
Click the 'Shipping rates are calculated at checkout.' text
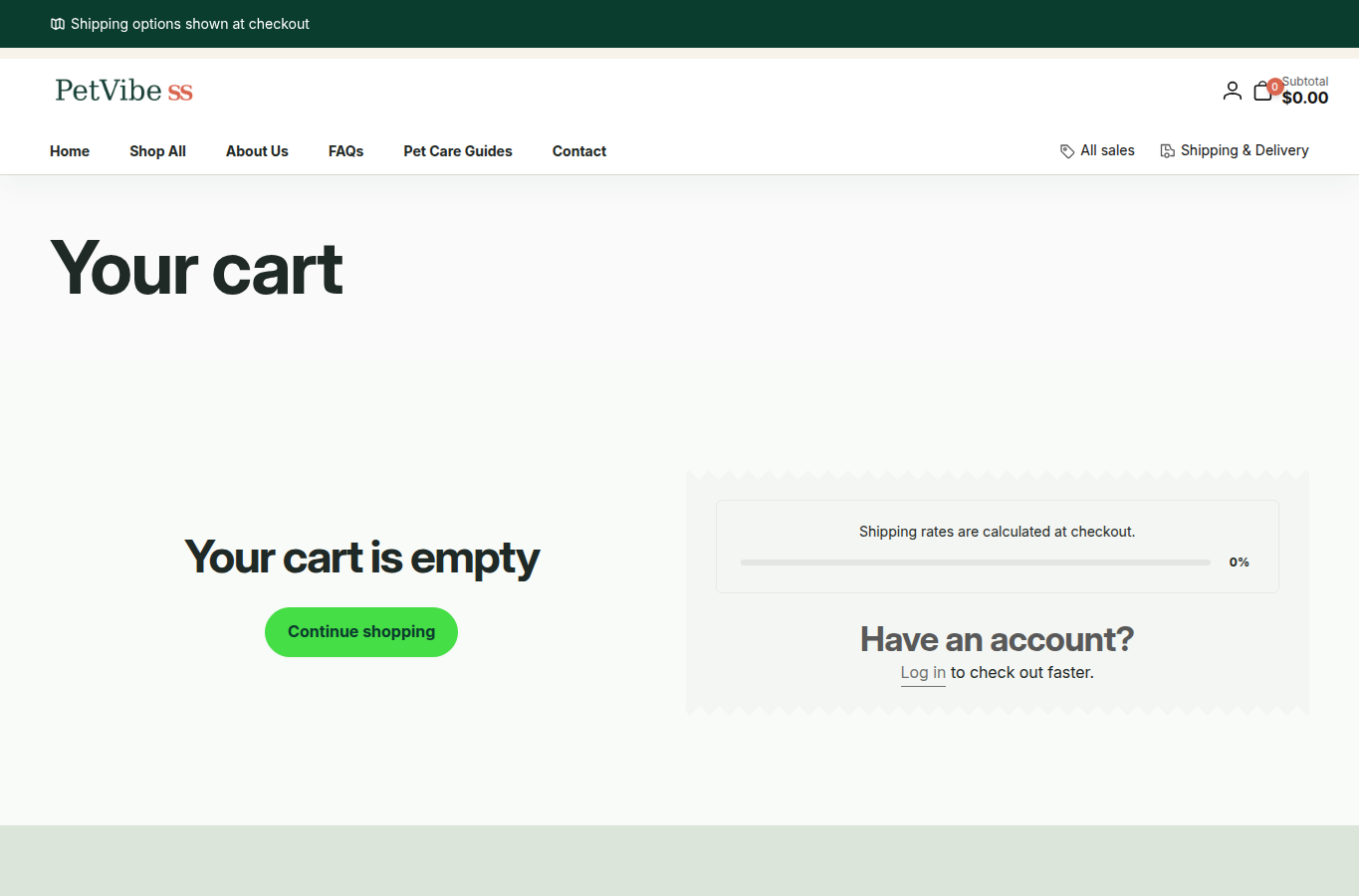(998, 532)
